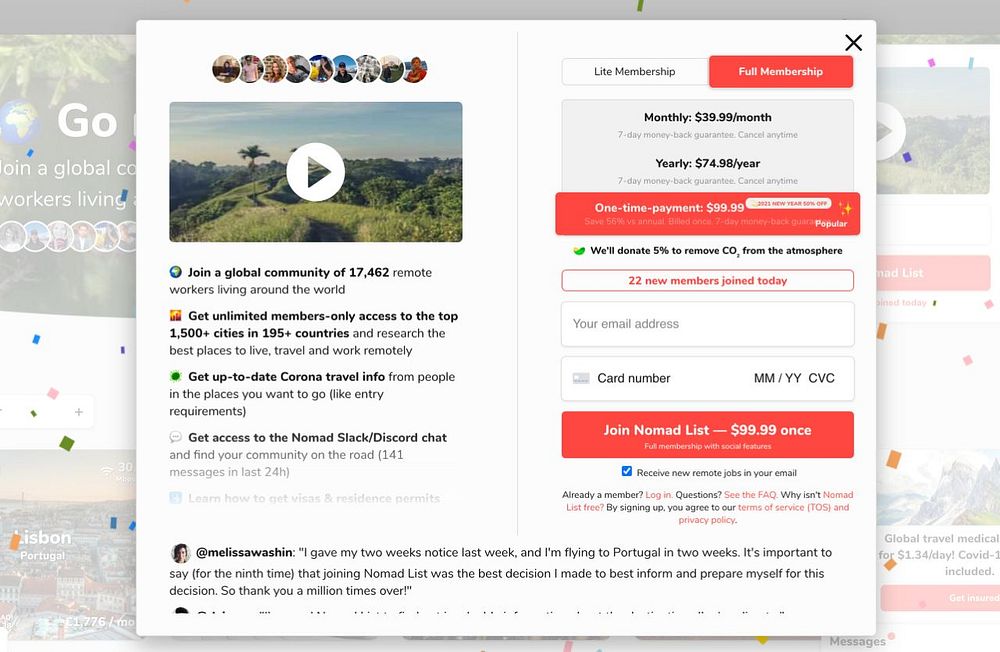Click the Popular label on the one-time option
The image size is (1000, 652).
point(831,223)
